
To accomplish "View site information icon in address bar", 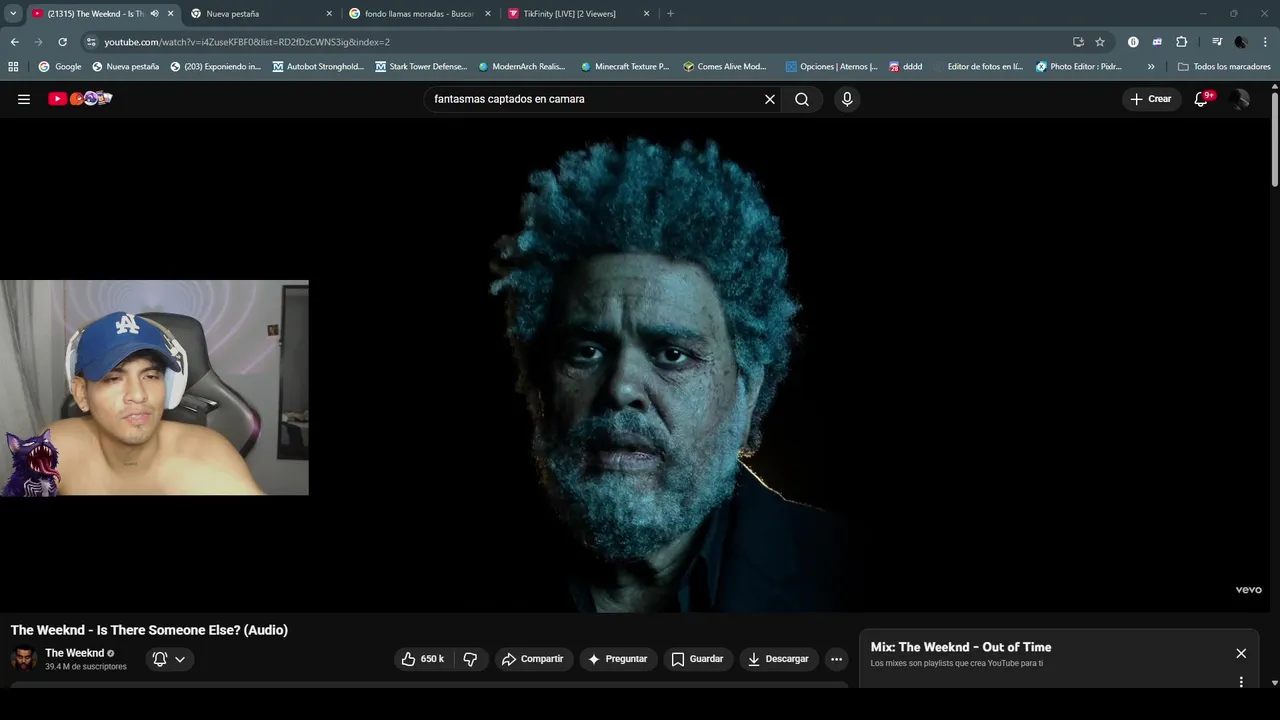I will click(91, 42).
